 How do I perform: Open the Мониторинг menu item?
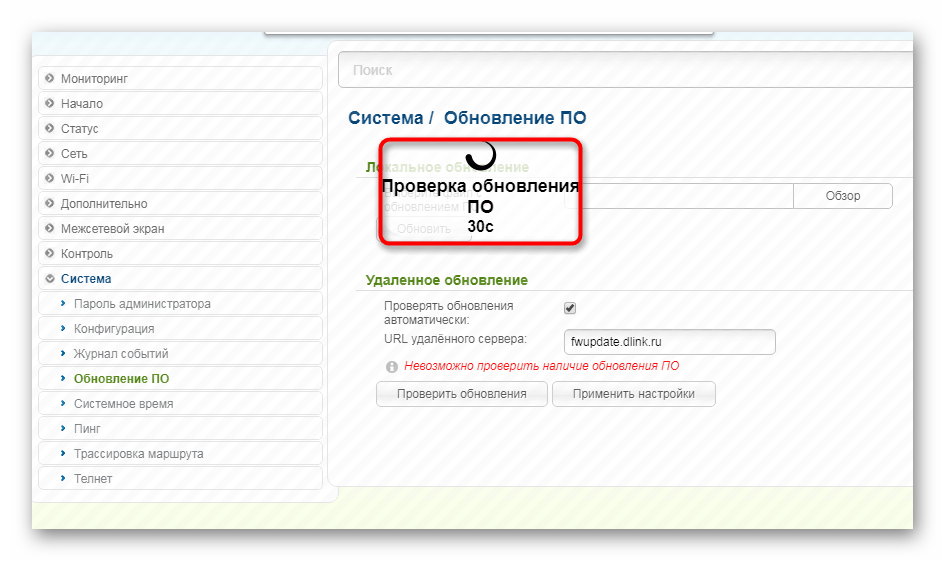(180, 78)
